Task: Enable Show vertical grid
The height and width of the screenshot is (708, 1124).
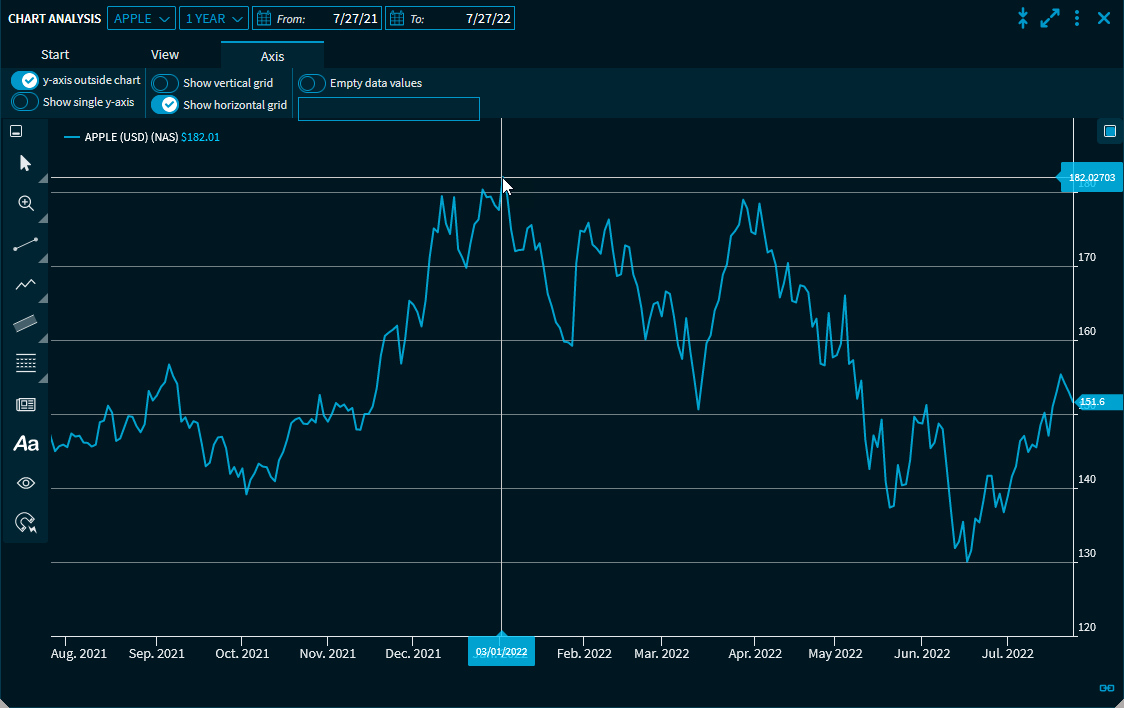Action: 165,83
